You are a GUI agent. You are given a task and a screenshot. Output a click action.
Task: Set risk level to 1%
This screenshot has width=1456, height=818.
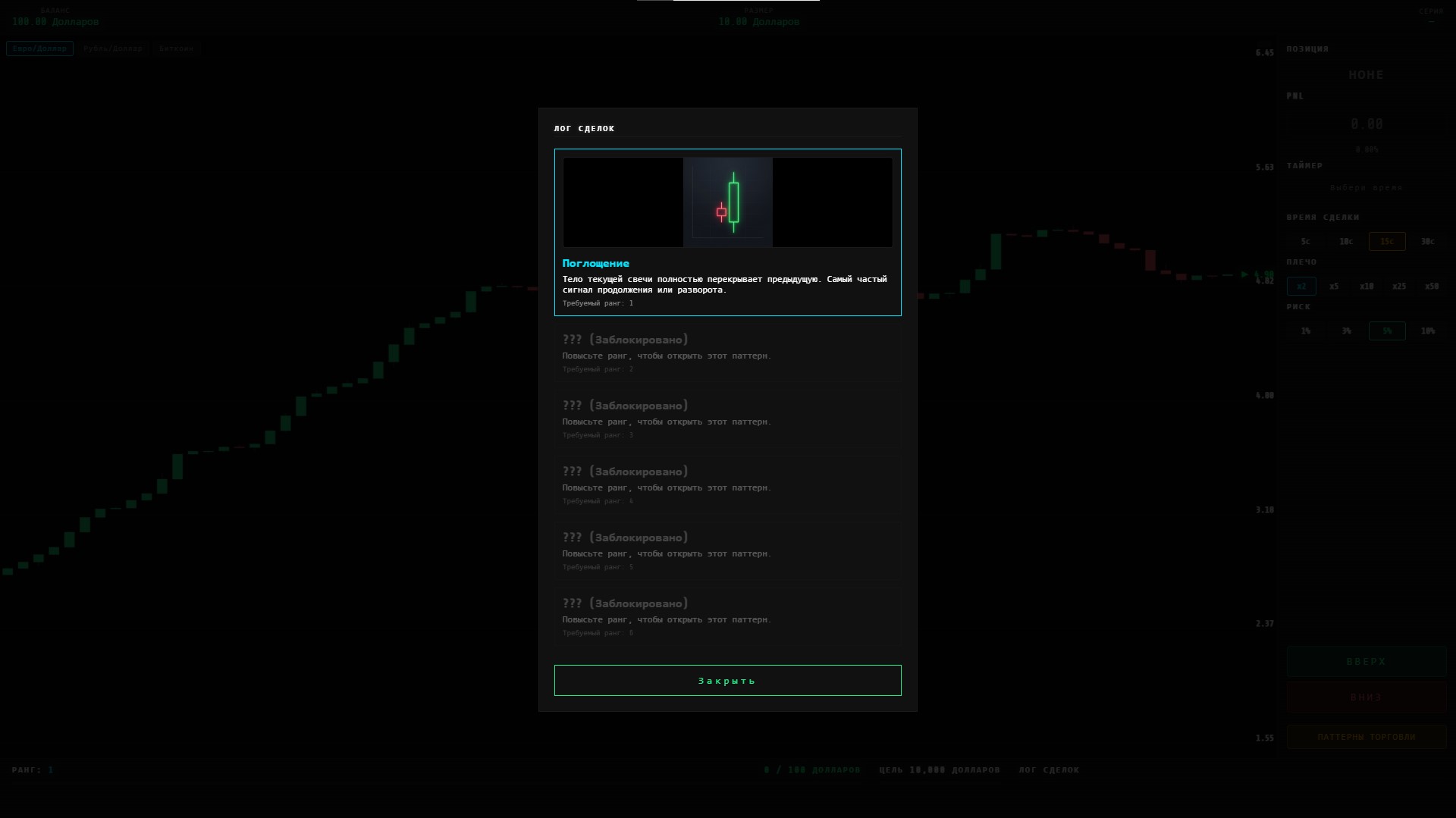click(1305, 331)
